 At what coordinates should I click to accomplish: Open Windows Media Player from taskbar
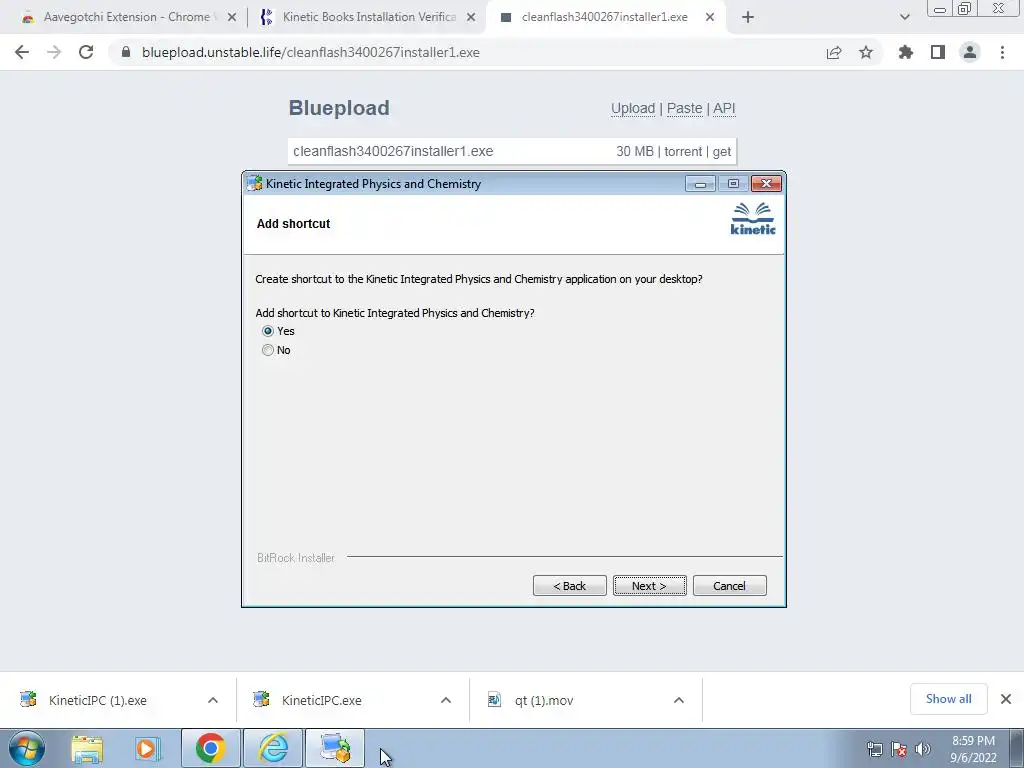pyautogui.click(x=148, y=748)
